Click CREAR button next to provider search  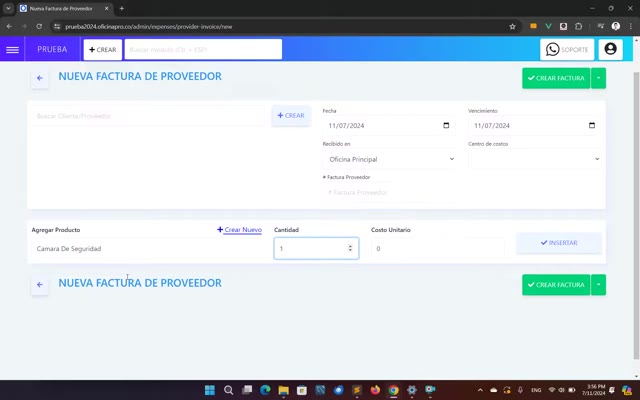[291, 116]
